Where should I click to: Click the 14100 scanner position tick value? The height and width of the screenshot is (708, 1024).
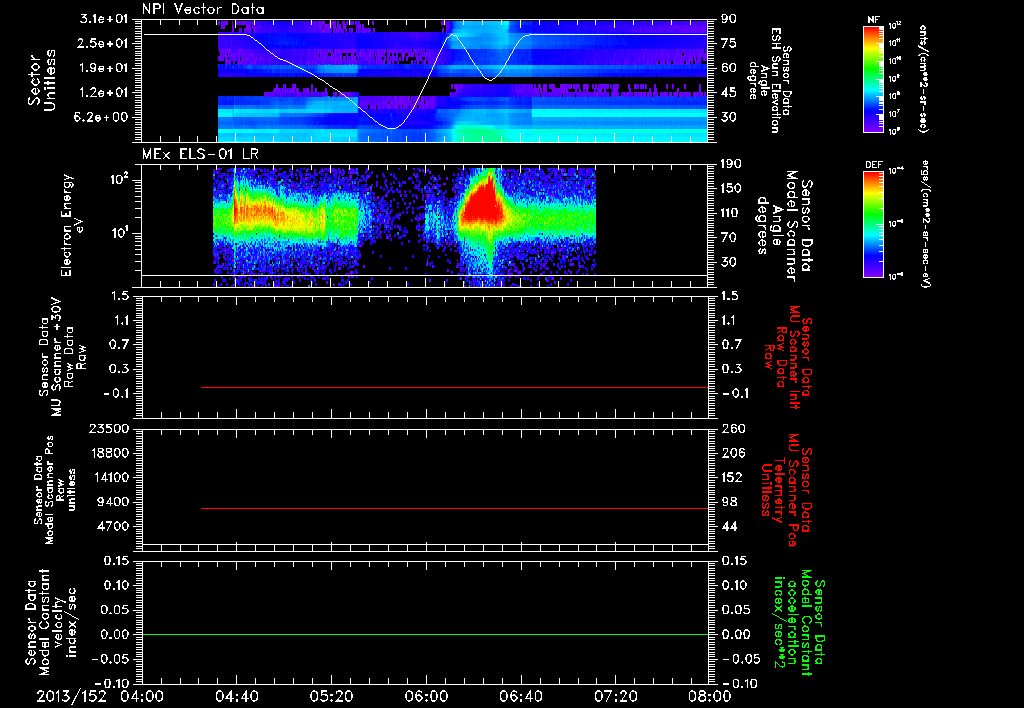coord(110,477)
